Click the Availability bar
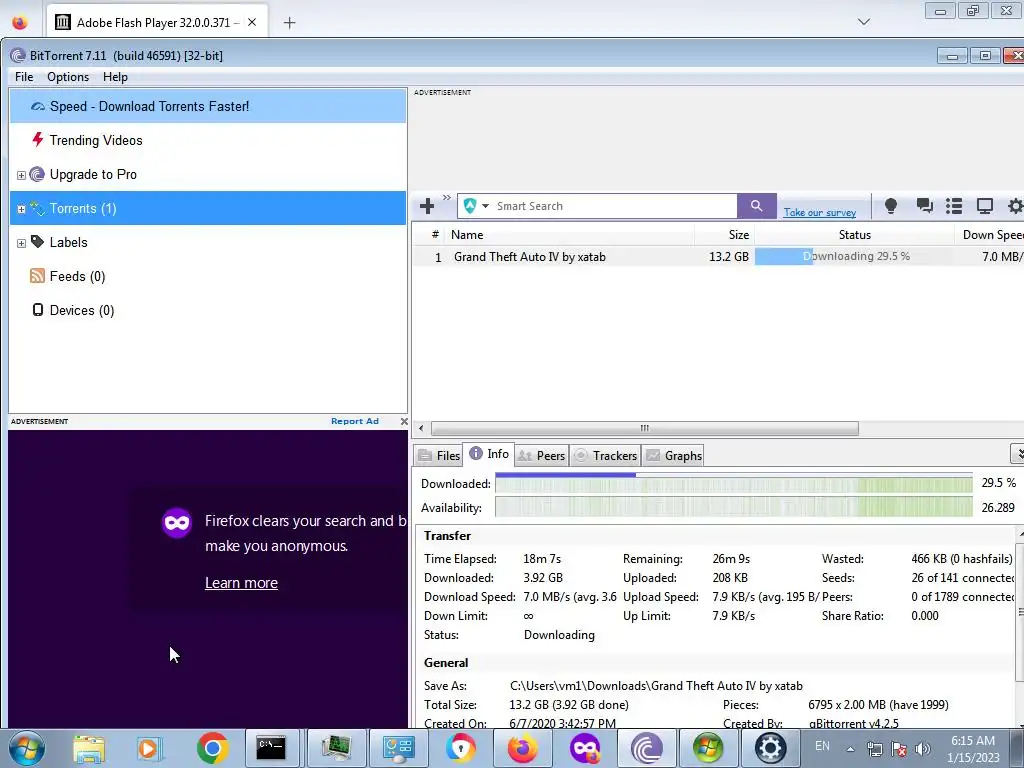 click(x=733, y=507)
